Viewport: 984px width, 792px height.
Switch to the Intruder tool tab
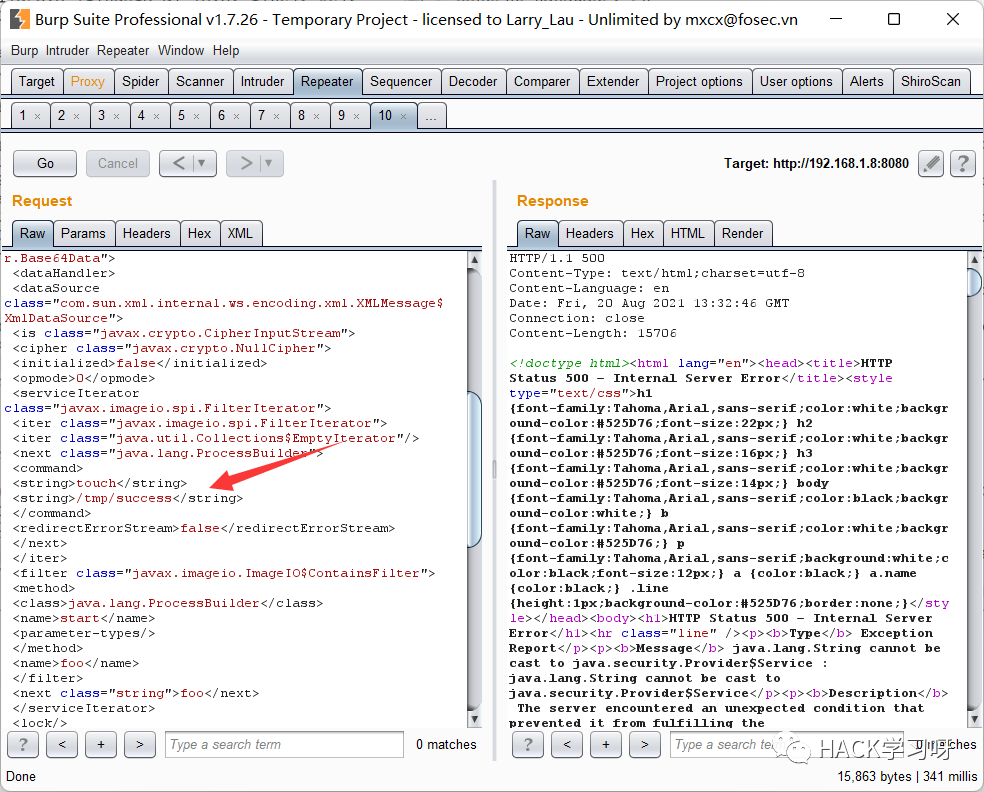[262, 82]
